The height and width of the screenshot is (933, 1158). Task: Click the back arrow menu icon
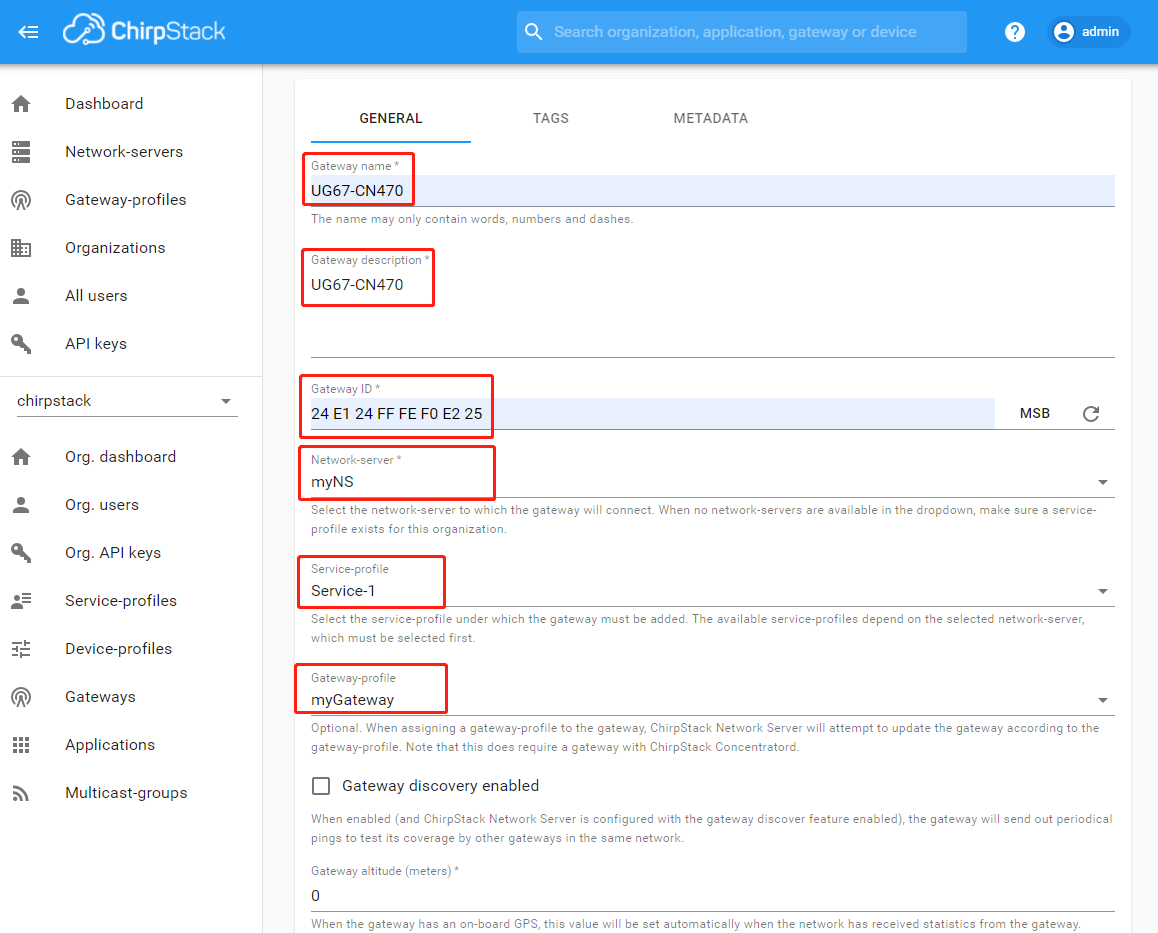(29, 32)
